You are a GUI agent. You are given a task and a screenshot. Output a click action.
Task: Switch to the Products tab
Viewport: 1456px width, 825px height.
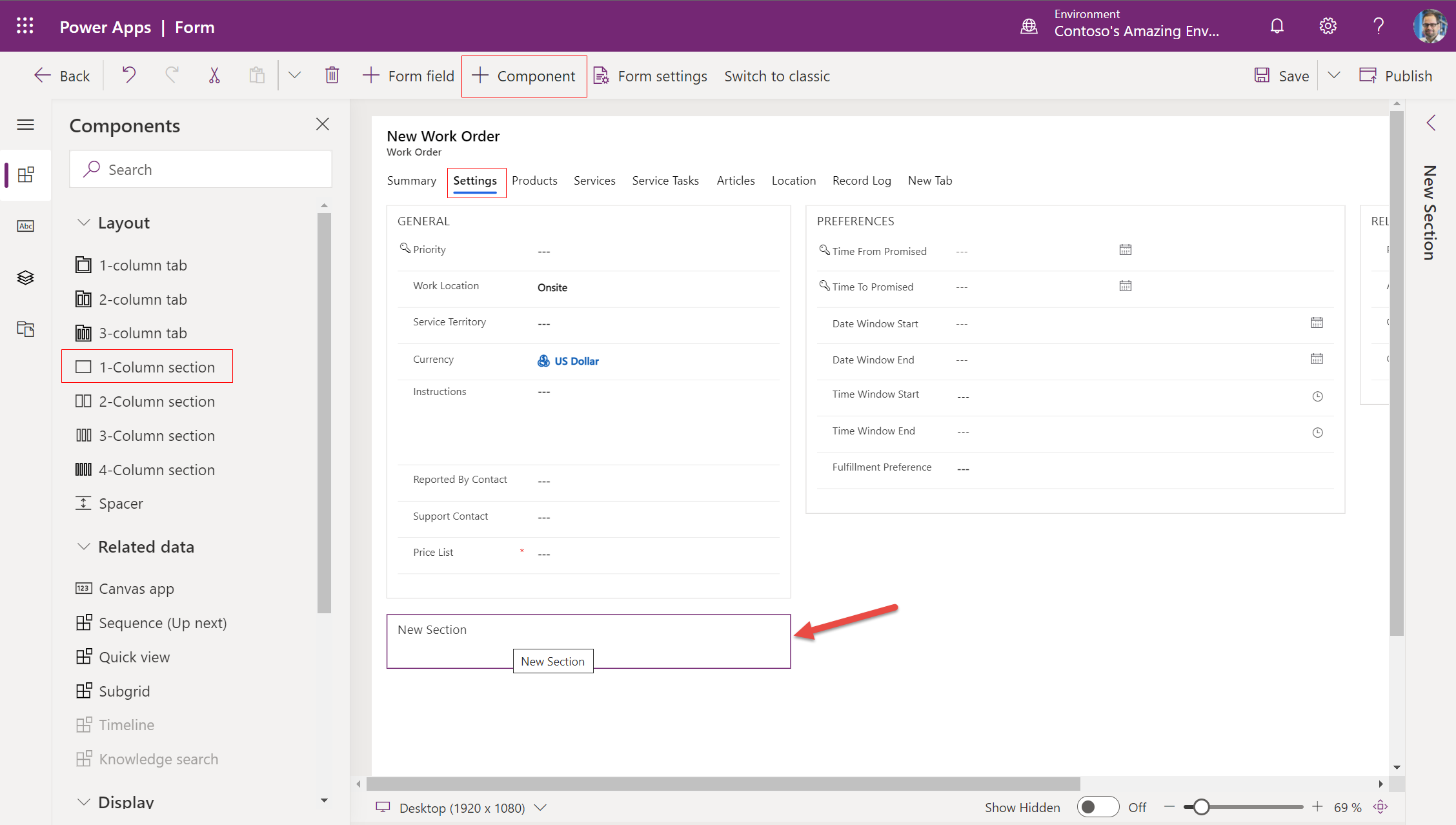click(x=535, y=180)
